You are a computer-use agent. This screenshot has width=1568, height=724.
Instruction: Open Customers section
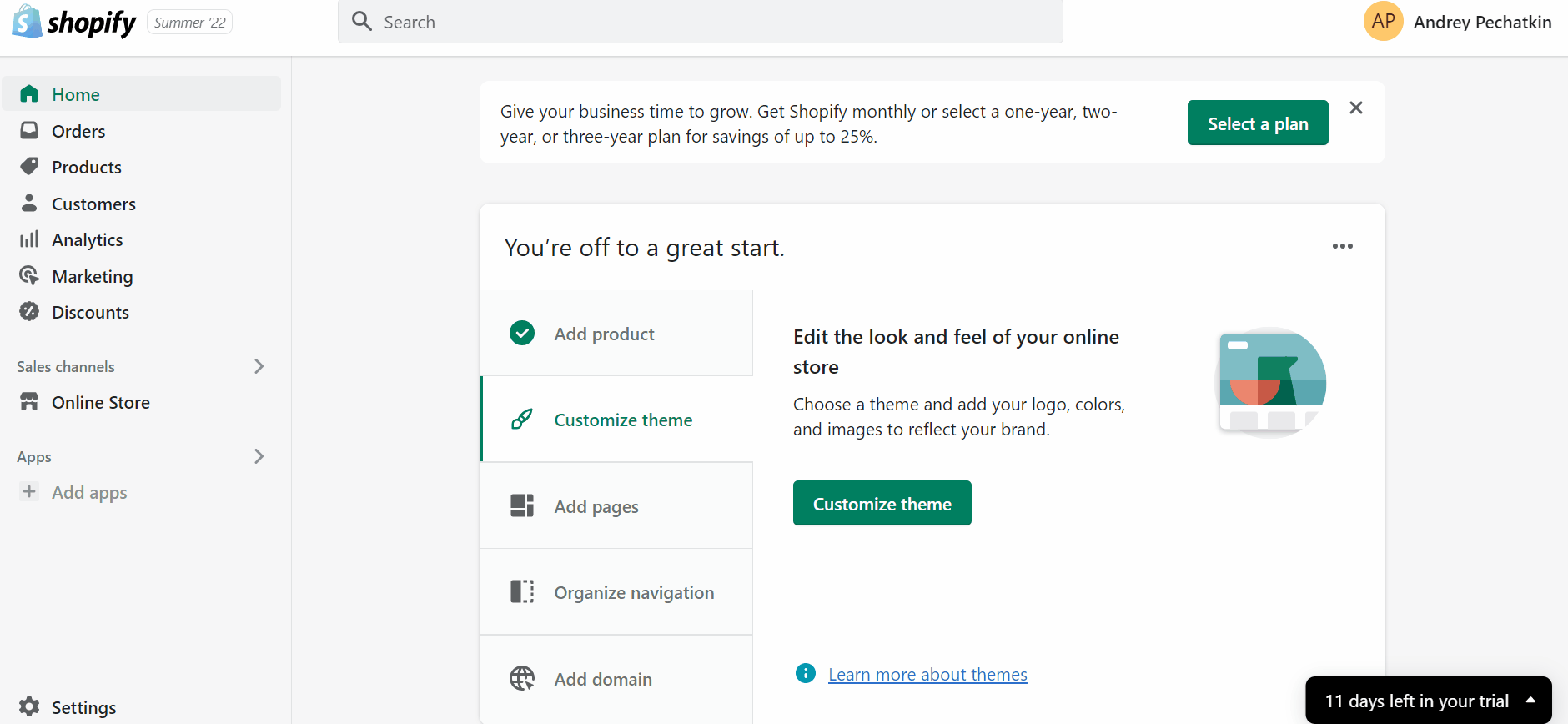[93, 204]
